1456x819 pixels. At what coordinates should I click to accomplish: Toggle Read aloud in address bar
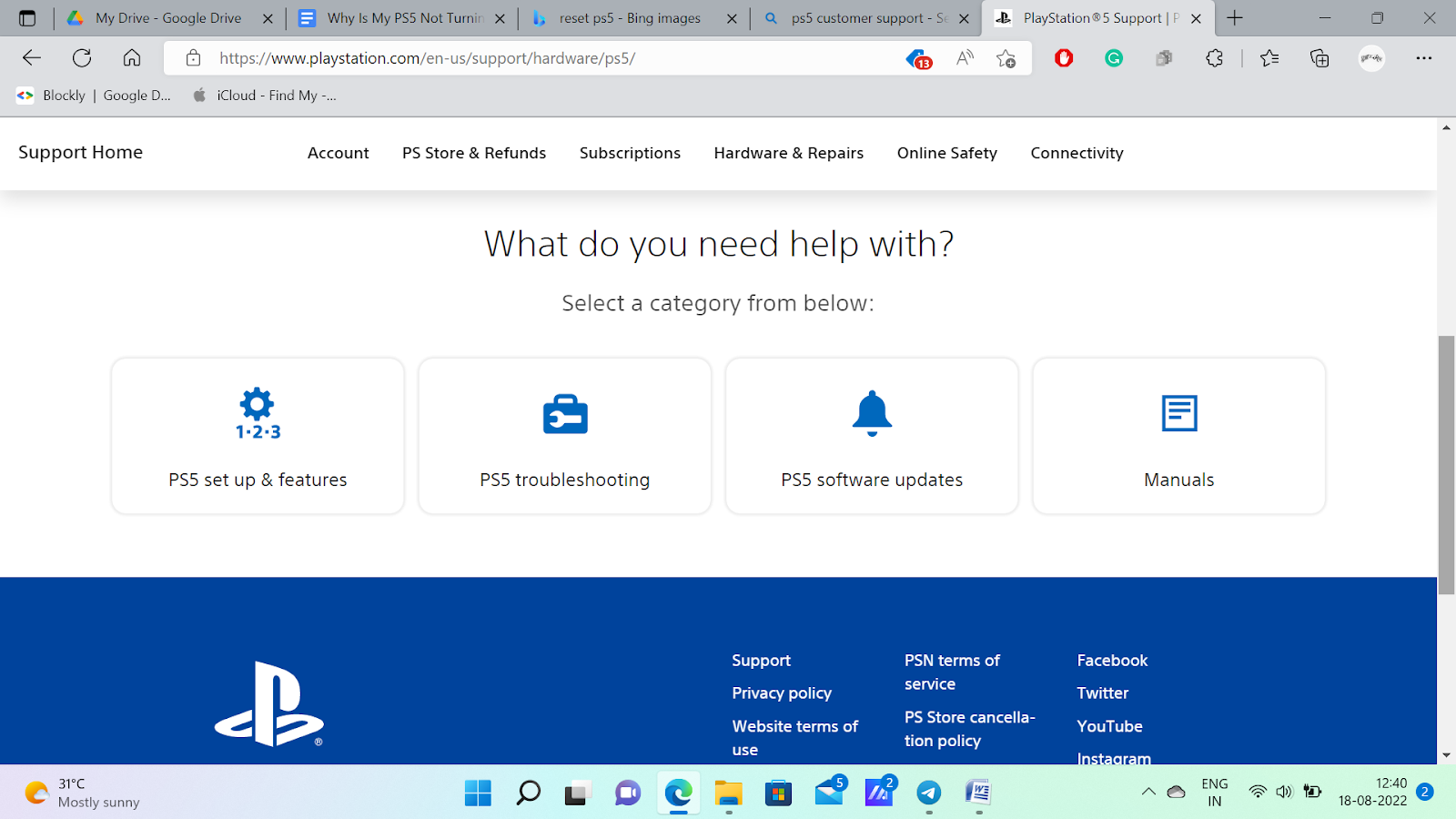tap(966, 58)
